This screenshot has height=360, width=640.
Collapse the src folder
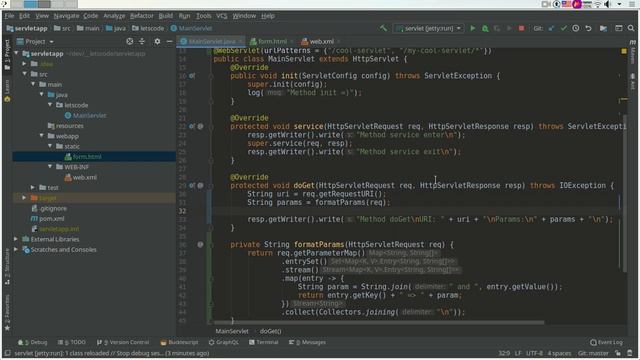(24, 74)
